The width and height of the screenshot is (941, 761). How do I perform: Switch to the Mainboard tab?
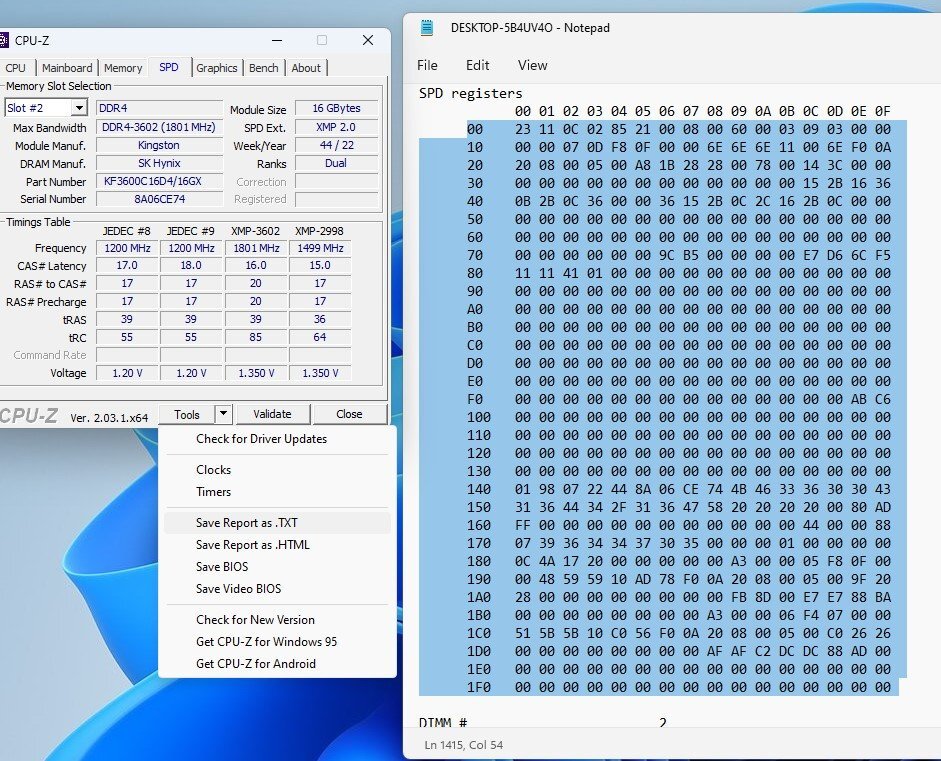(x=67, y=68)
